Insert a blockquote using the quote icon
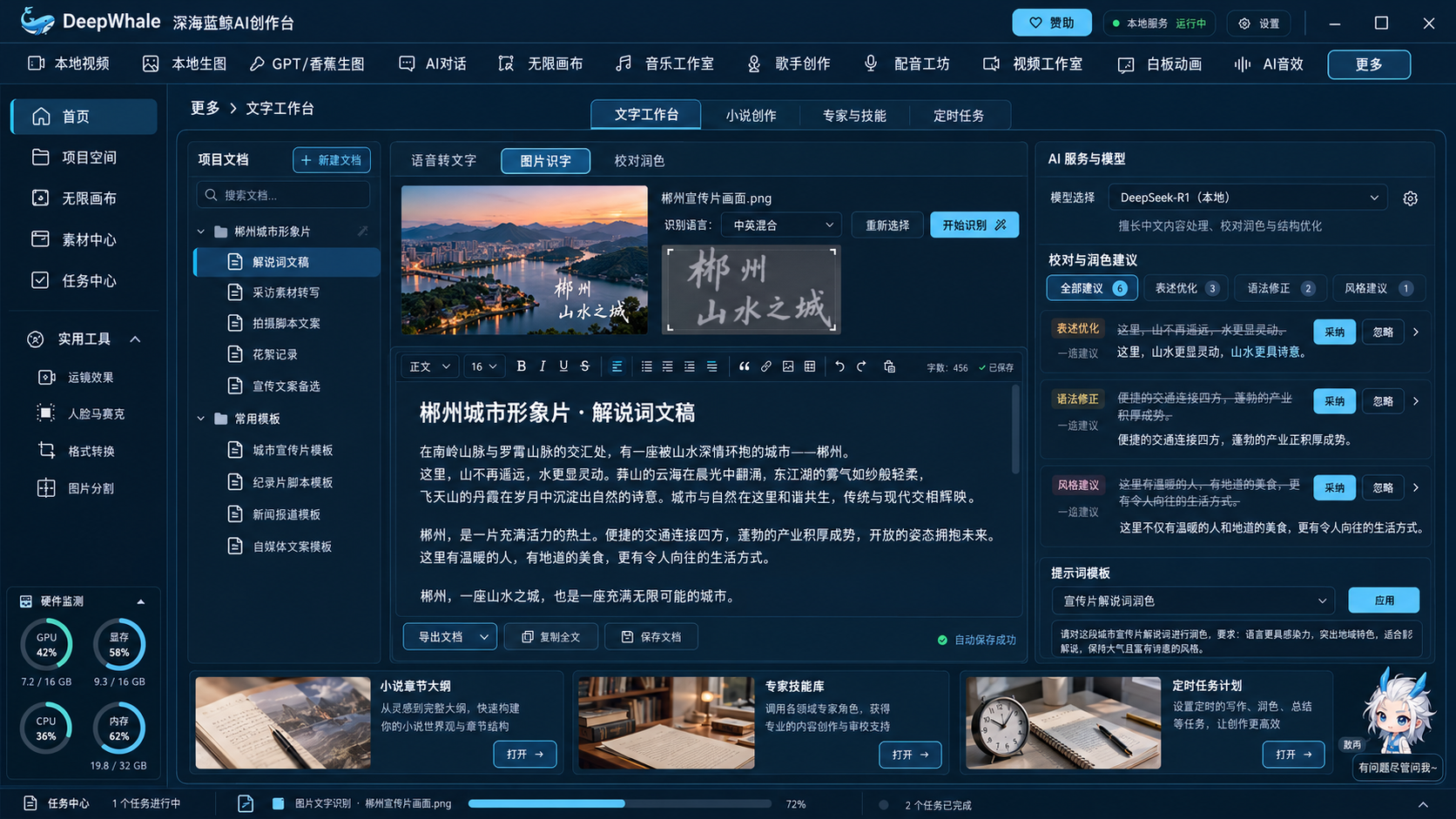The image size is (1456, 819). coord(745,366)
